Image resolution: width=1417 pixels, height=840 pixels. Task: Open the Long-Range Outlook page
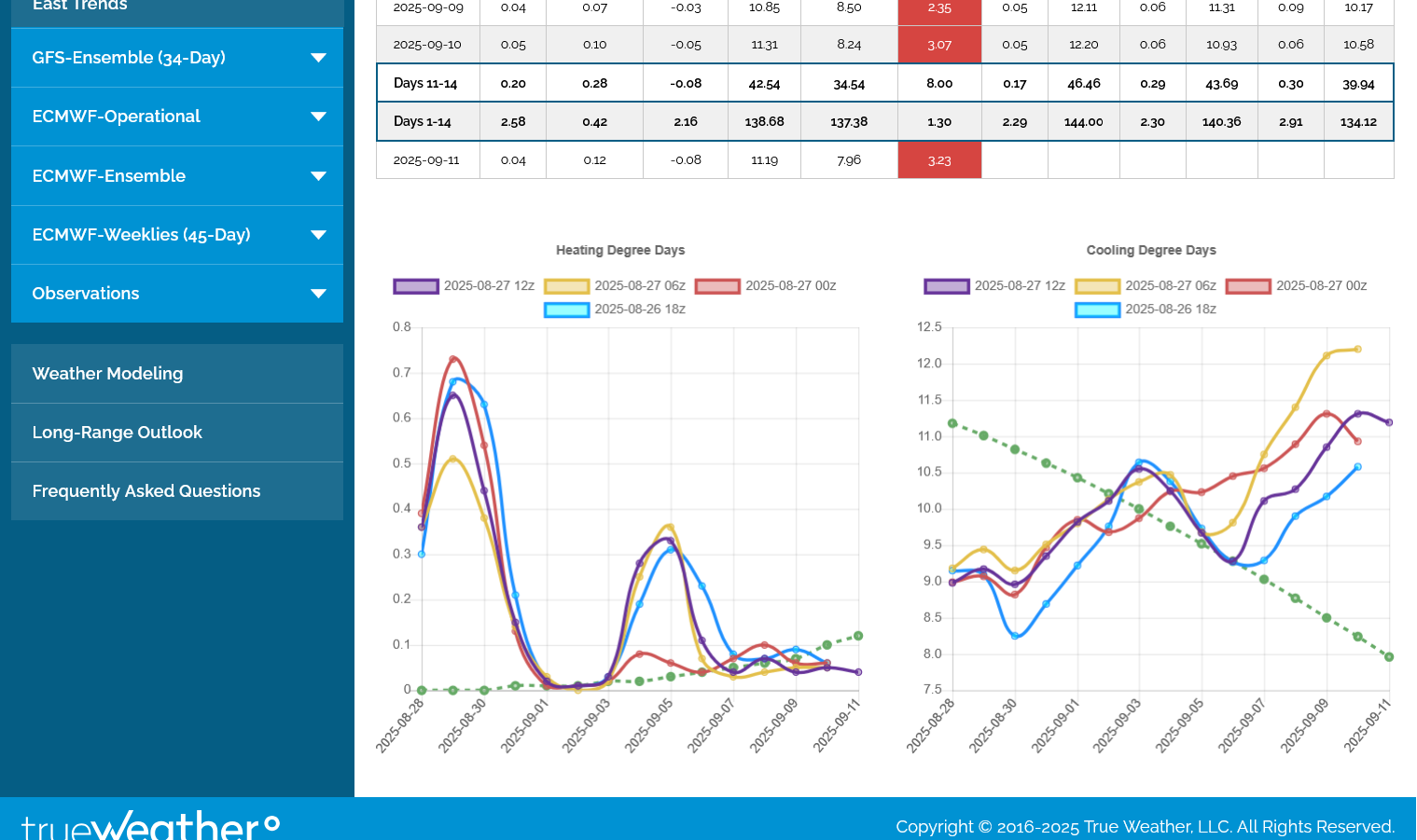[x=117, y=433]
